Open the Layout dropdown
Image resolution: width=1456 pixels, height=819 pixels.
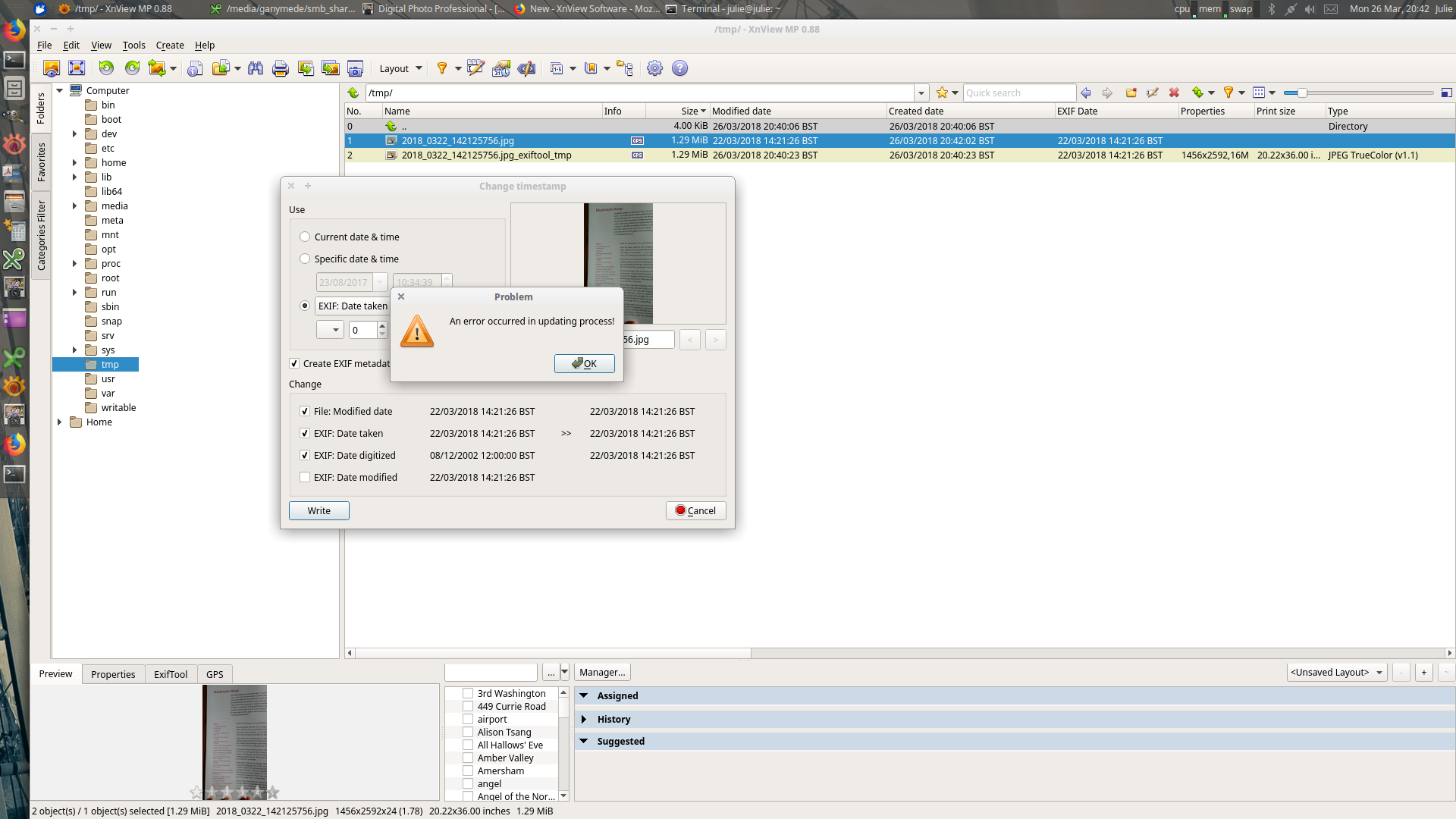(400, 68)
